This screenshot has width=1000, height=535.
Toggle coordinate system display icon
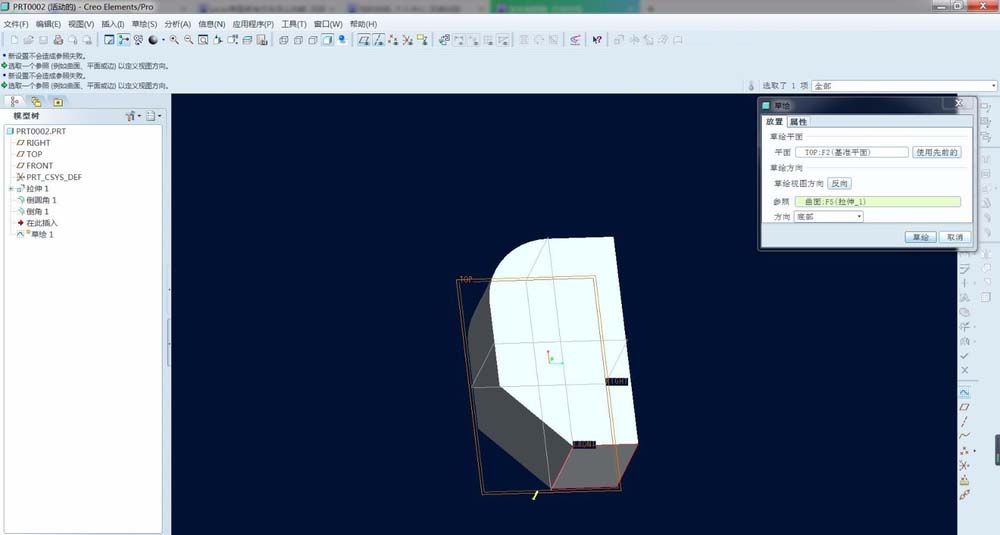pos(408,40)
